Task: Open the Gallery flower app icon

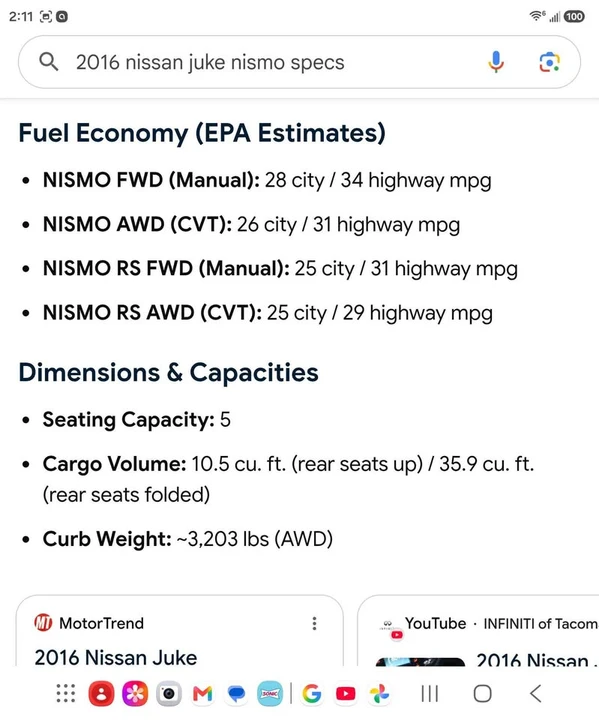Action: pos(135,693)
